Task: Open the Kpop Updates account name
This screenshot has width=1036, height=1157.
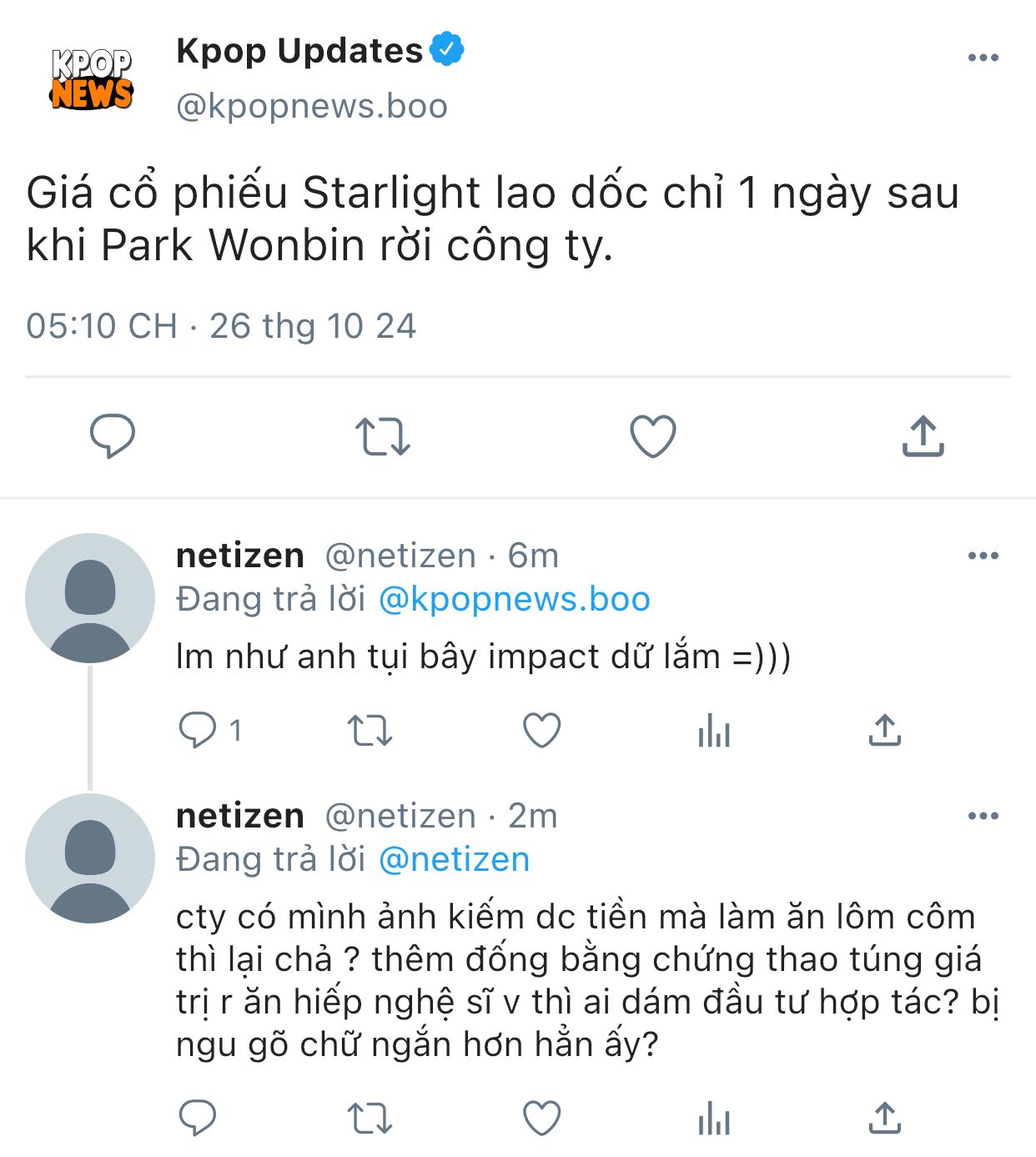Action: (x=299, y=51)
